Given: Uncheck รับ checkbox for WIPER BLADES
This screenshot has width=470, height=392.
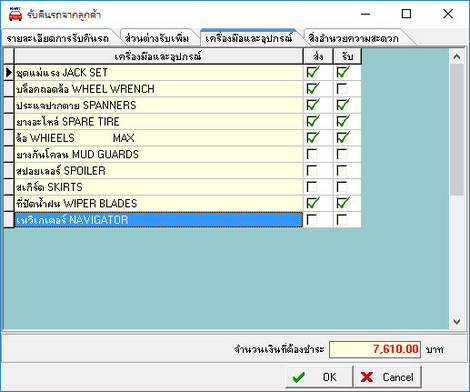Looking at the screenshot, I should 342,203.
